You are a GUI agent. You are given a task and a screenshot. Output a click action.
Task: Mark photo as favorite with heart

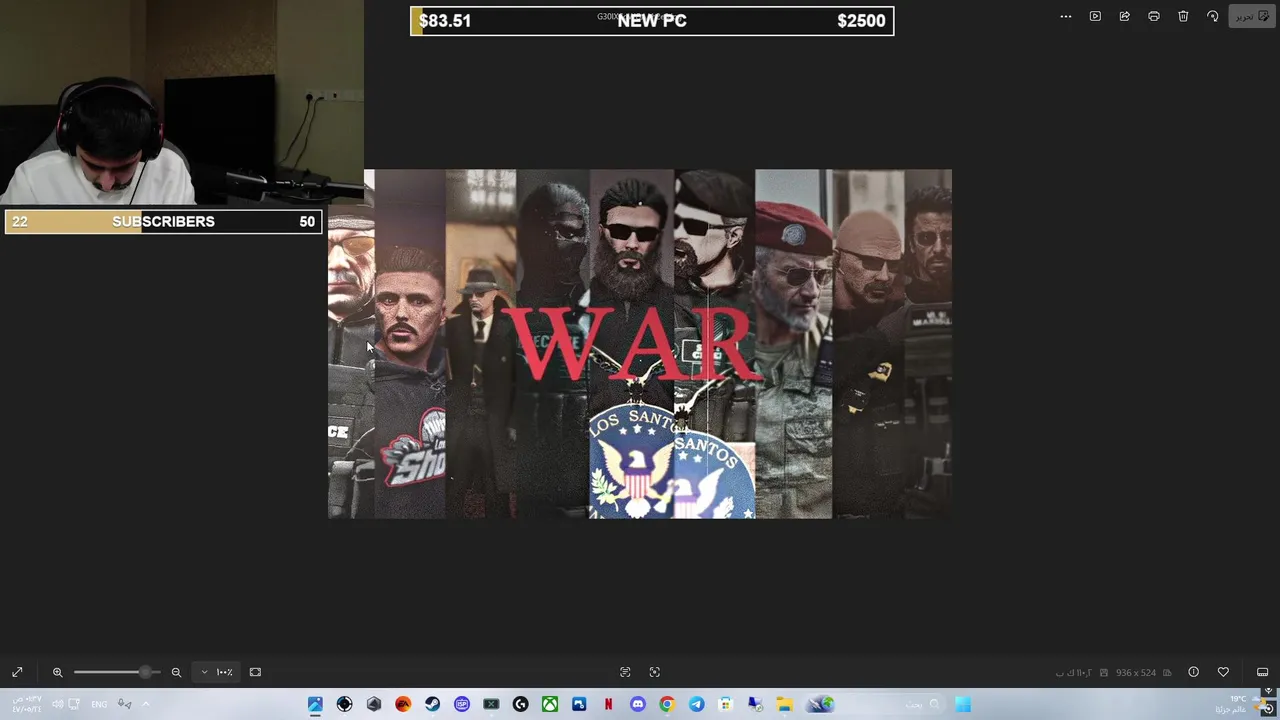point(1223,672)
